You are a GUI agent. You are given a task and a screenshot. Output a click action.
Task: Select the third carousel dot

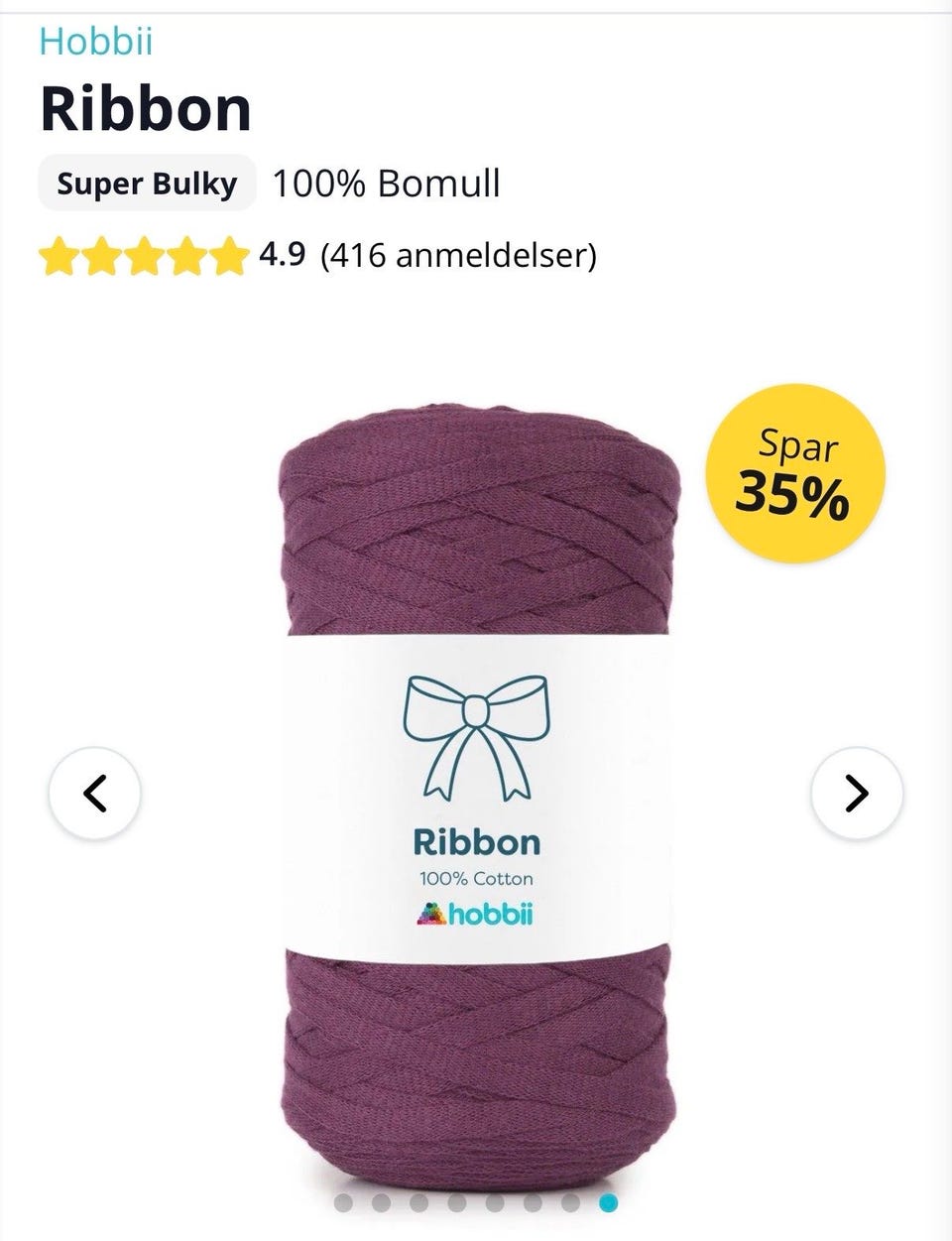coord(419,1203)
